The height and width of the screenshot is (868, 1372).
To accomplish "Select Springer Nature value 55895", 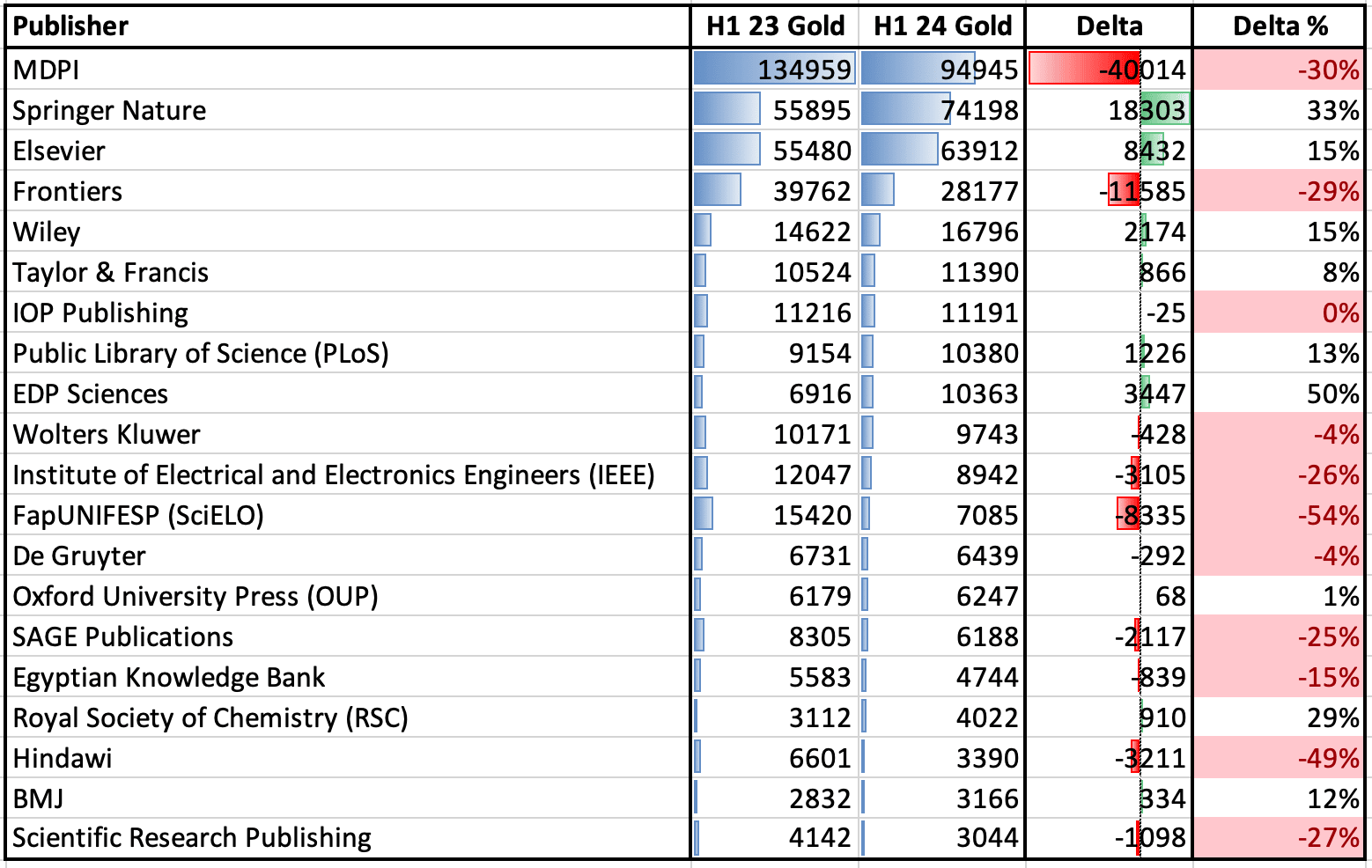I will [x=775, y=109].
